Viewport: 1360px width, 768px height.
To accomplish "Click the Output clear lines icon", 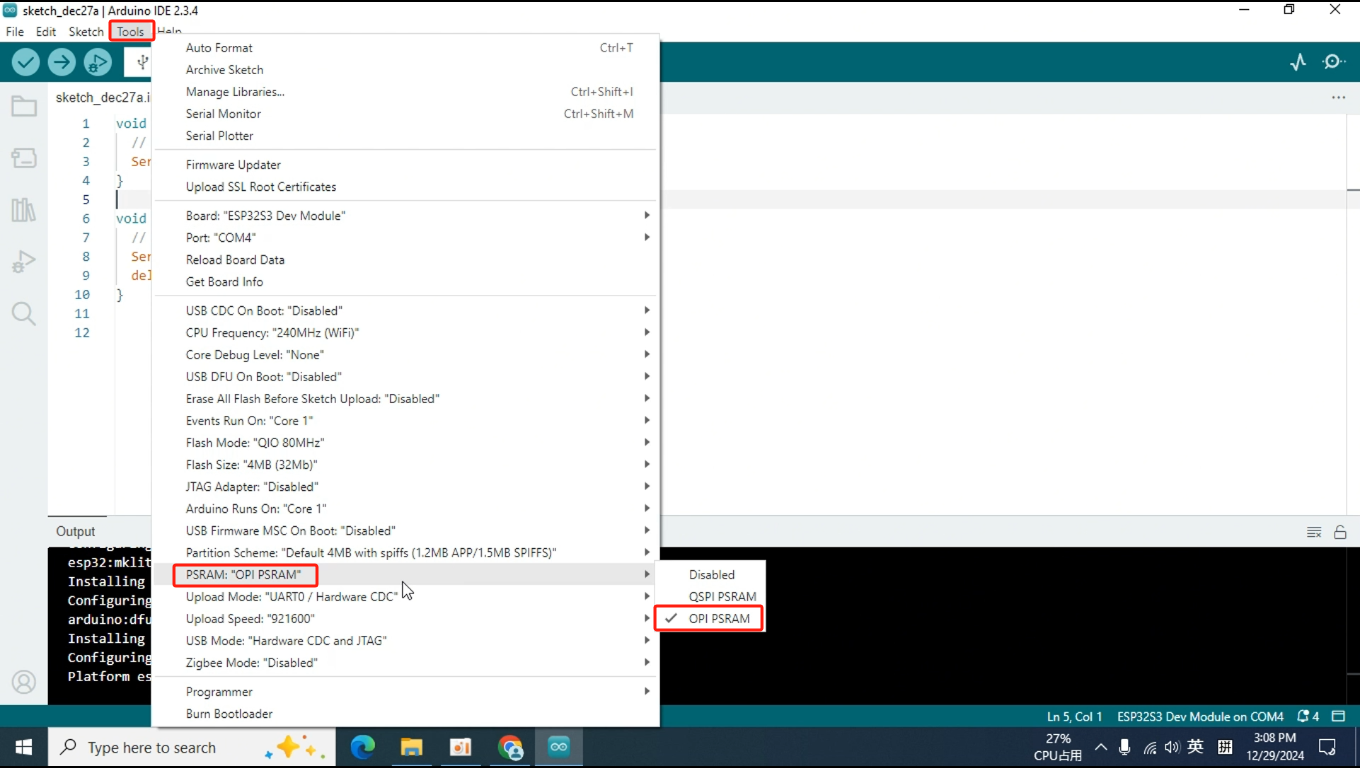I will 1314,532.
